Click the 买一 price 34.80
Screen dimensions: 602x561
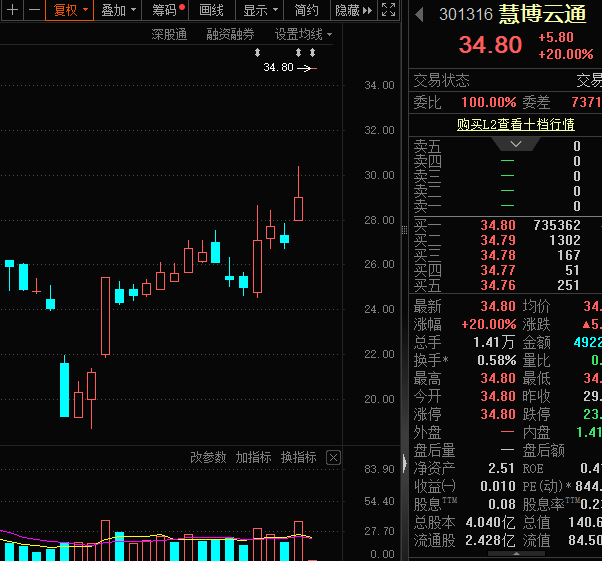point(498,225)
